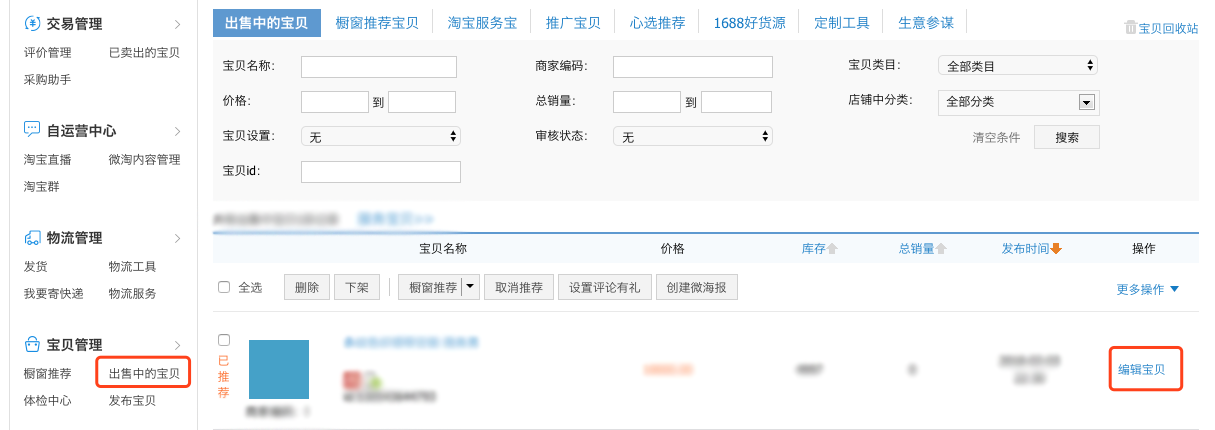The height and width of the screenshot is (430, 1215).
Task: Click the 交易管理 yuan icon
Action: click(32, 24)
